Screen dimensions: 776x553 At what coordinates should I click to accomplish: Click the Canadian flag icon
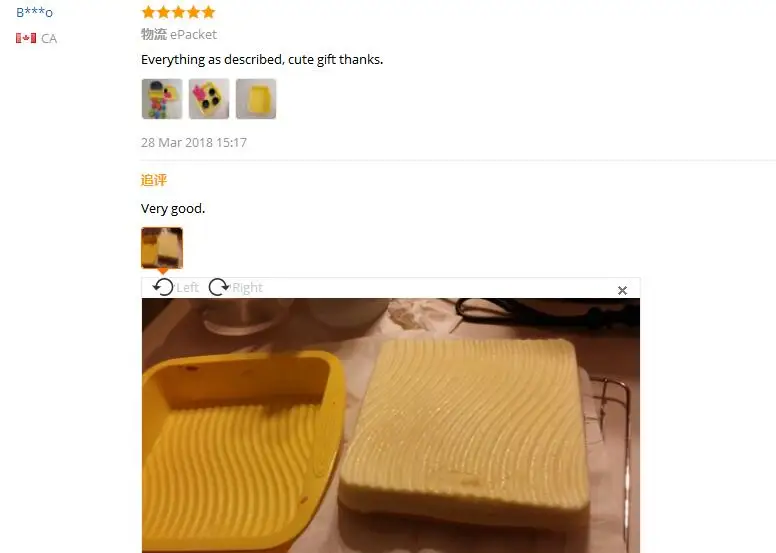pyautogui.click(x=26, y=38)
